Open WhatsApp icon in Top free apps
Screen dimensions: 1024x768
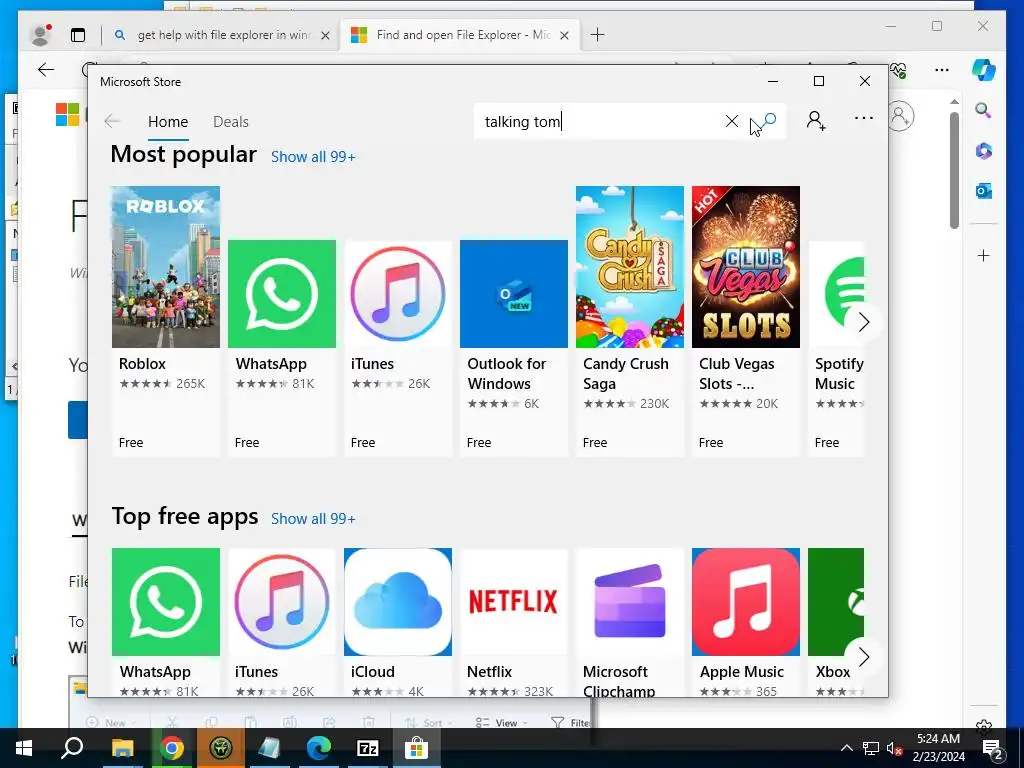tap(166, 601)
